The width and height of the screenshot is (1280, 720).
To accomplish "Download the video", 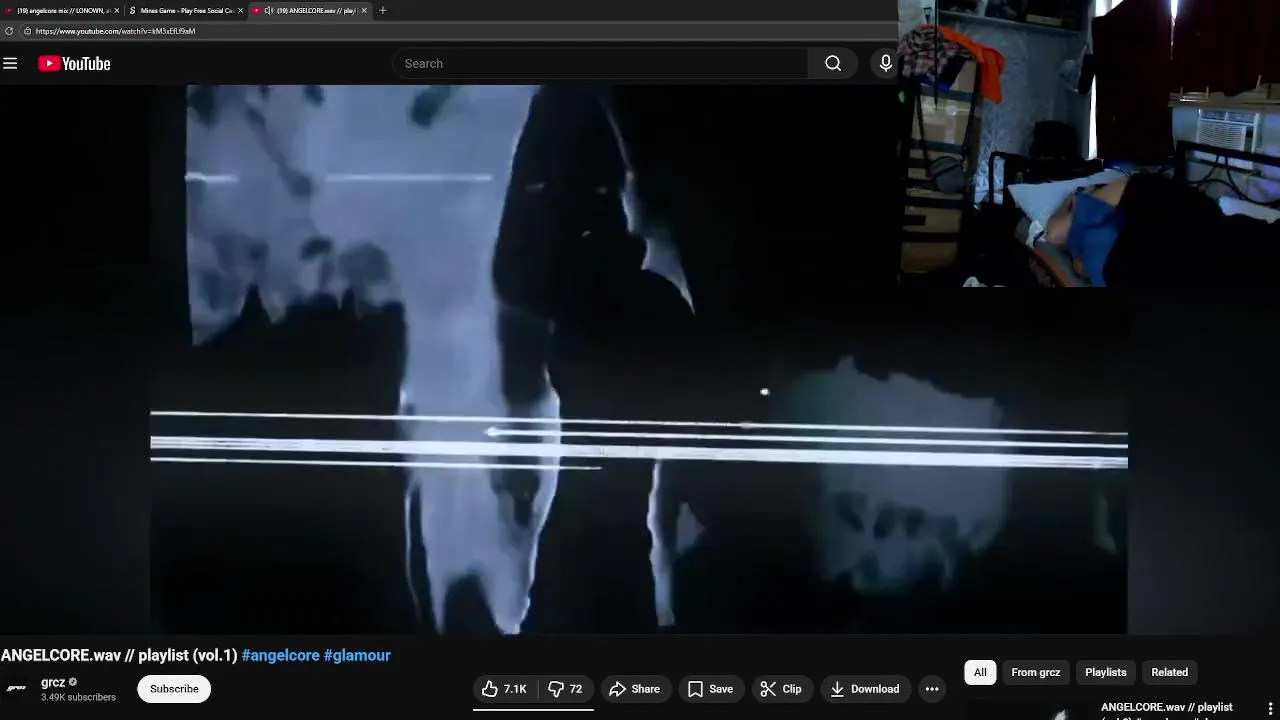I will (865, 689).
